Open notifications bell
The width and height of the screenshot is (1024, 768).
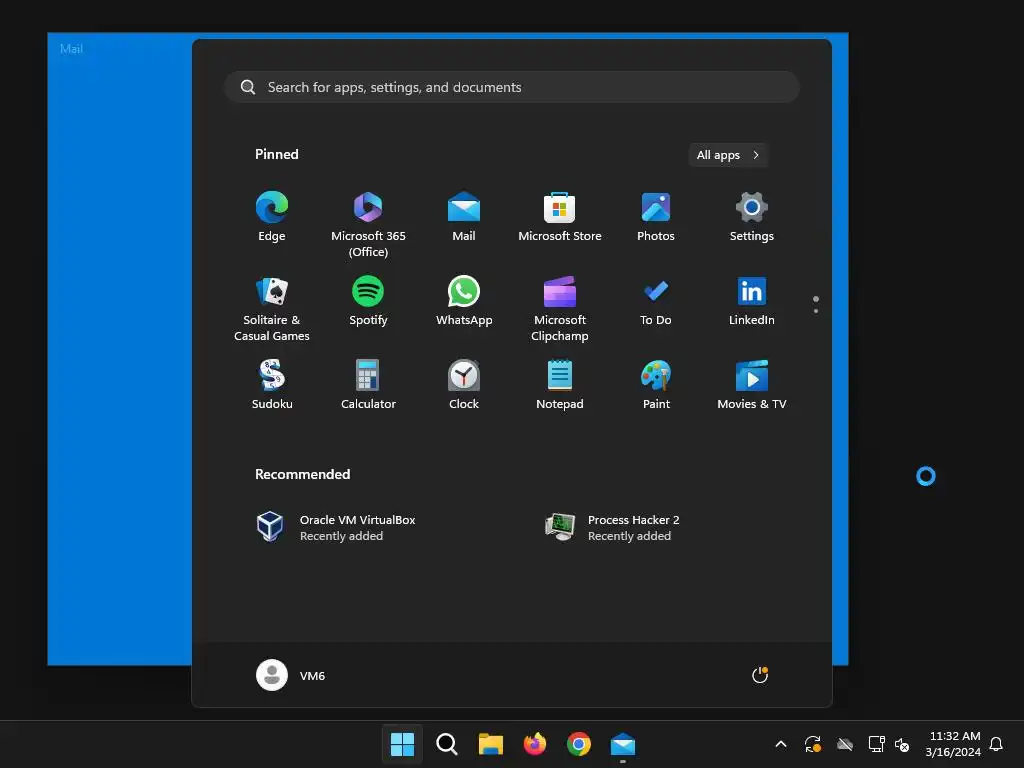point(996,744)
